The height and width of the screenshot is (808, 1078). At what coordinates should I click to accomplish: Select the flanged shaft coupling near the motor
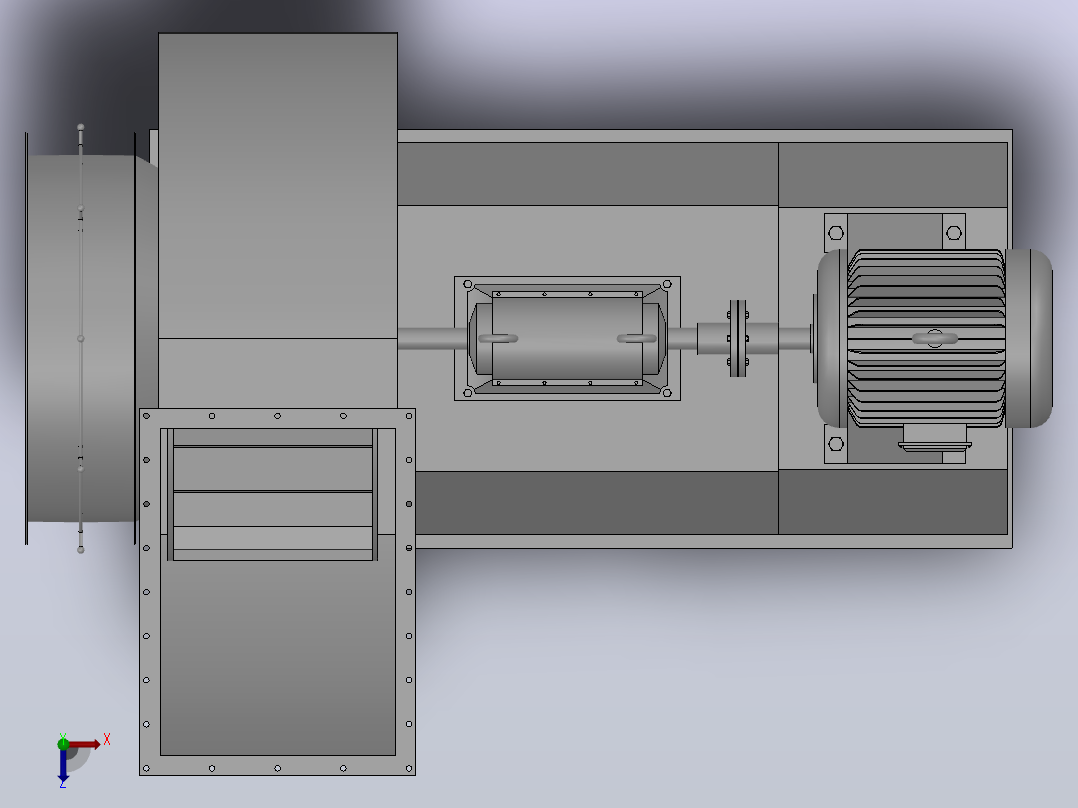point(738,338)
